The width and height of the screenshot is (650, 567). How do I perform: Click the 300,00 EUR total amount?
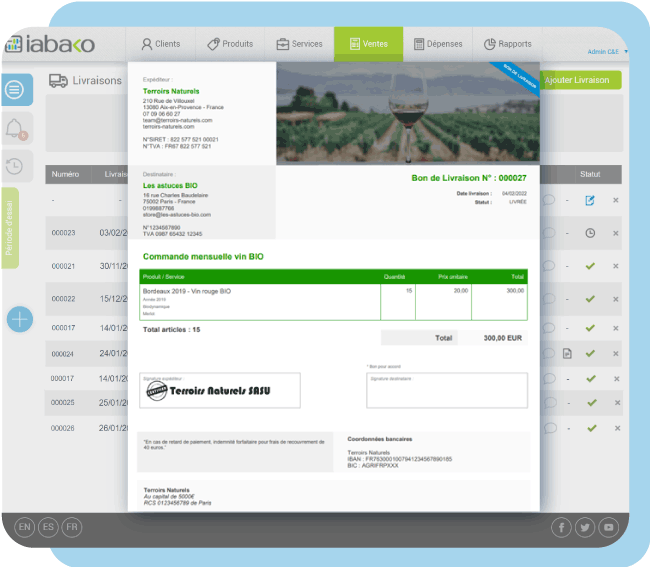pos(502,338)
